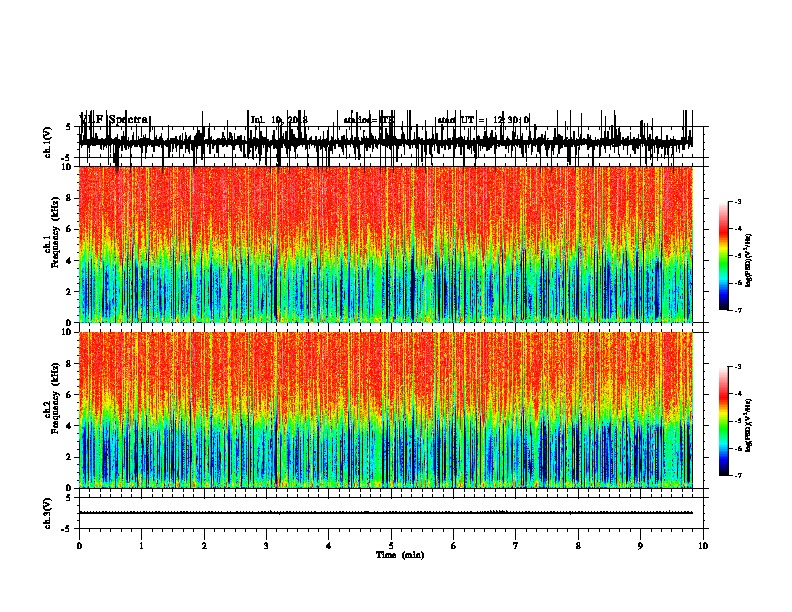Click the '2' tick on the time axis

coord(204,545)
